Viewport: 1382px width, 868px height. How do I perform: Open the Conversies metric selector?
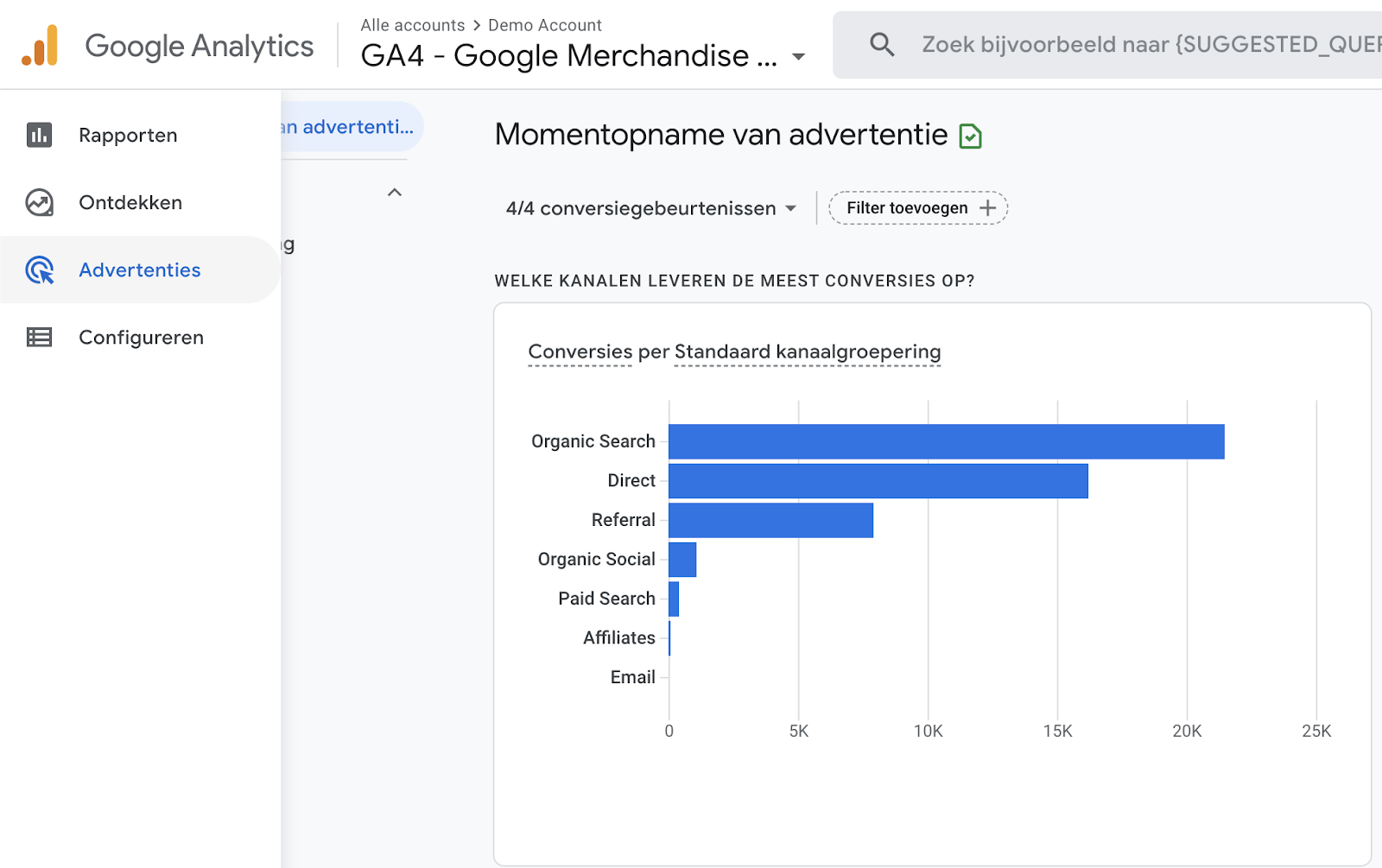(x=580, y=352)
